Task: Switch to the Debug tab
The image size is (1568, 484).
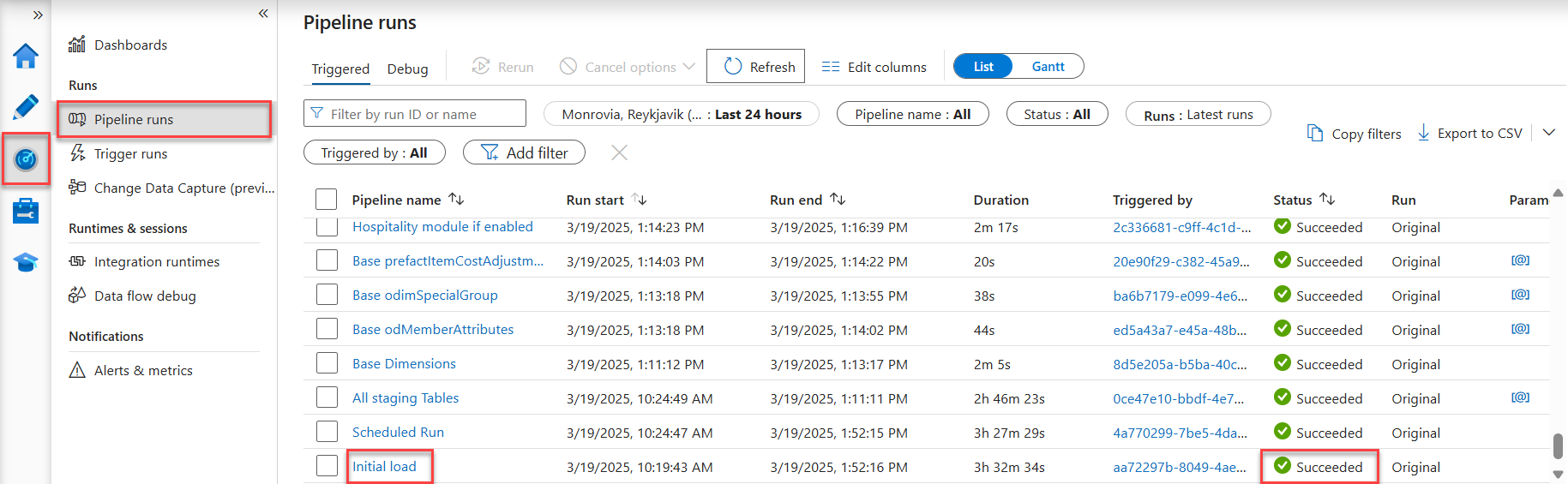Action: [x=407, y=69]
